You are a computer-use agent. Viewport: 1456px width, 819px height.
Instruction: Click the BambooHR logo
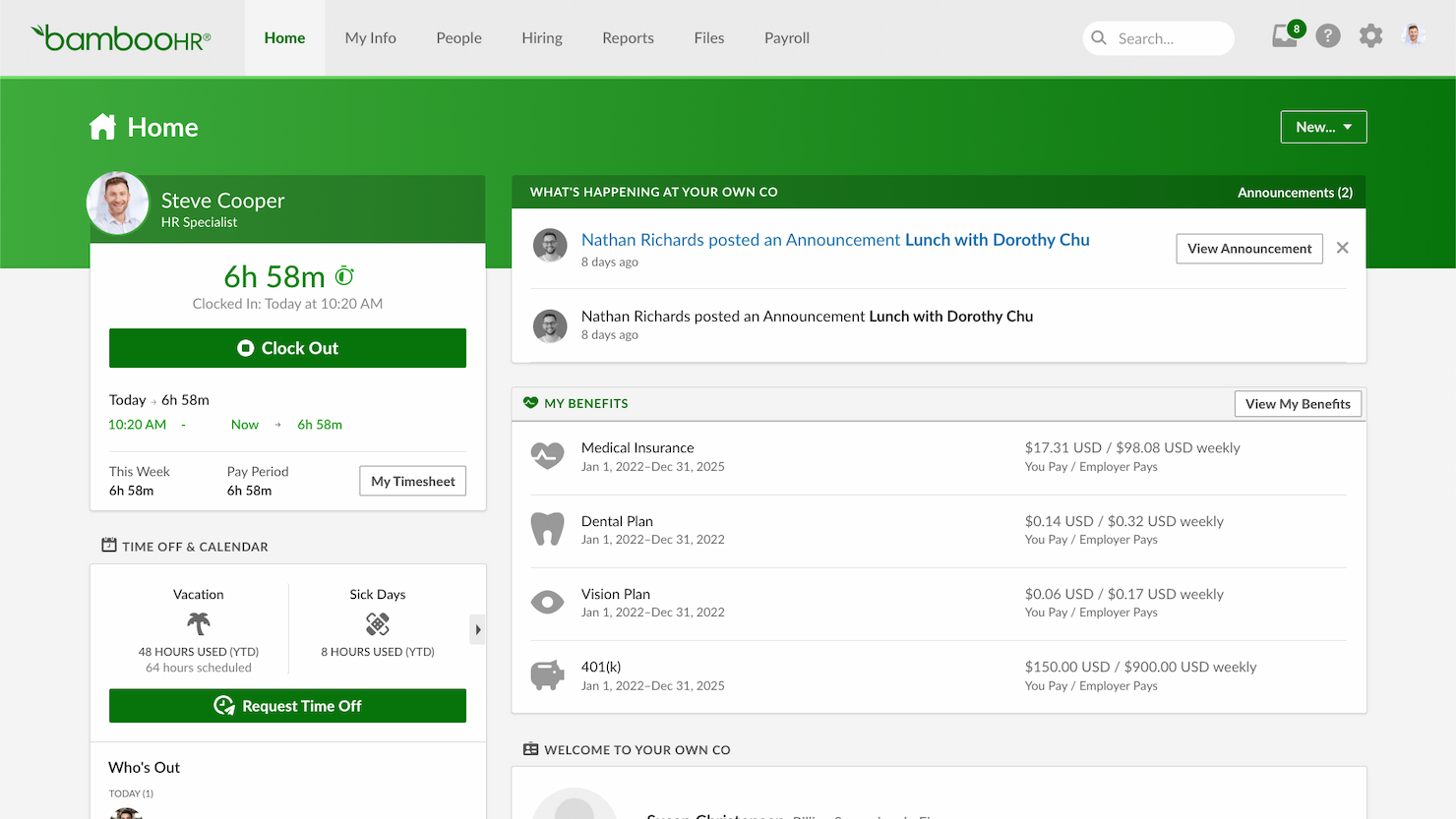pos(120,37)
